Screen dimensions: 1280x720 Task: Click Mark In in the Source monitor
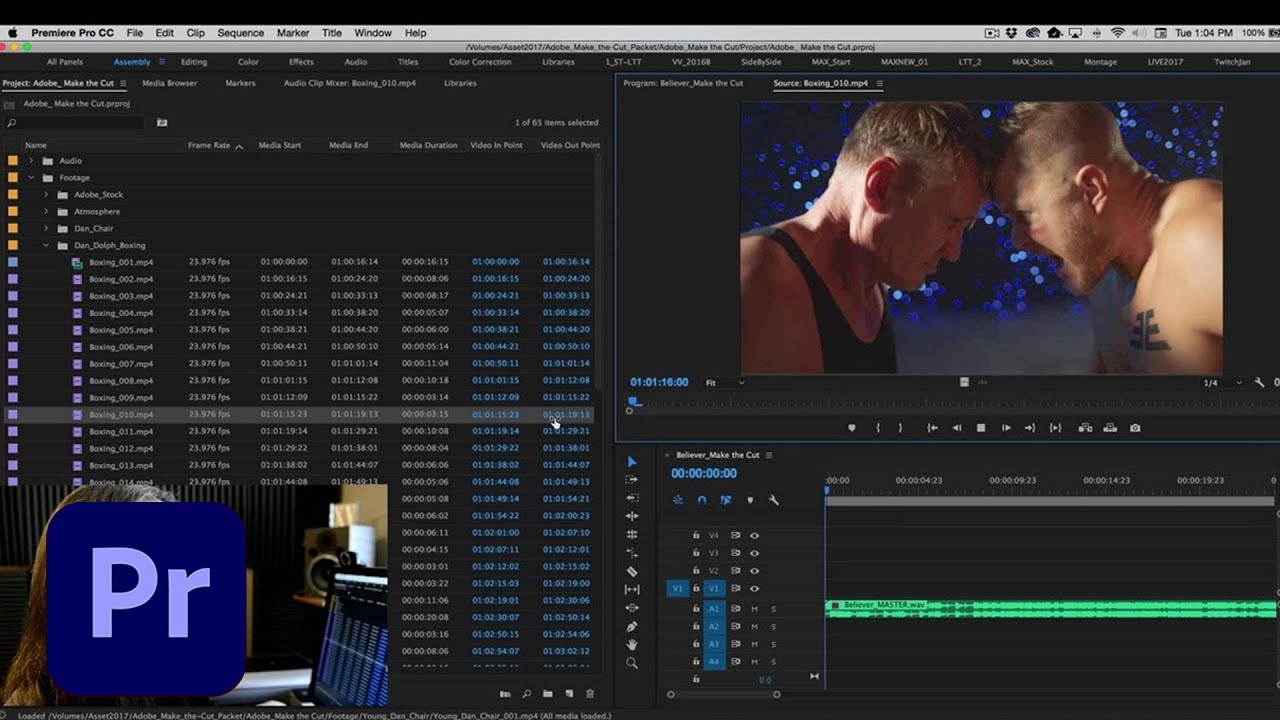point(878,428)
